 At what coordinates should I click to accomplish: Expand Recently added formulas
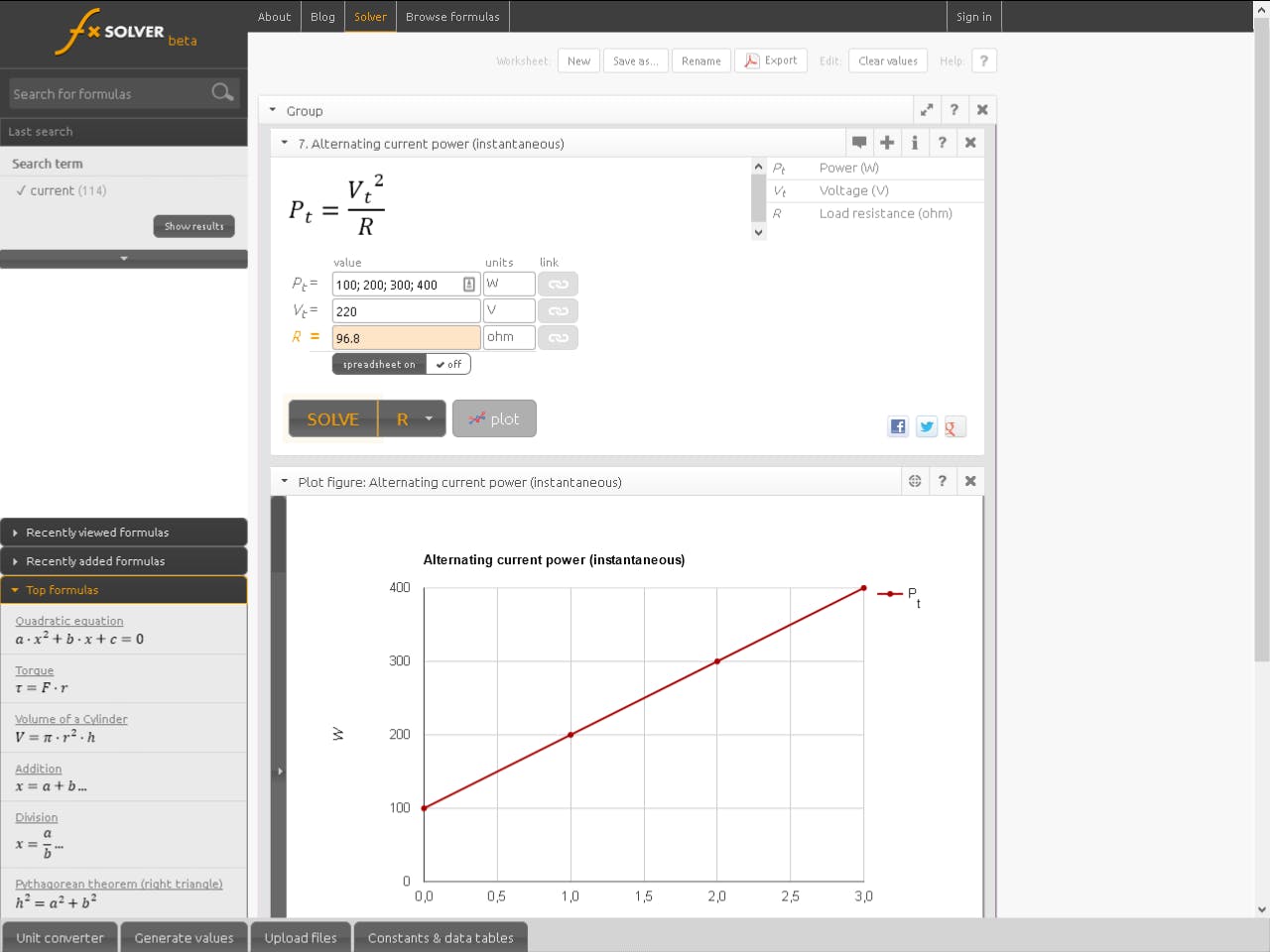(124, 561)
